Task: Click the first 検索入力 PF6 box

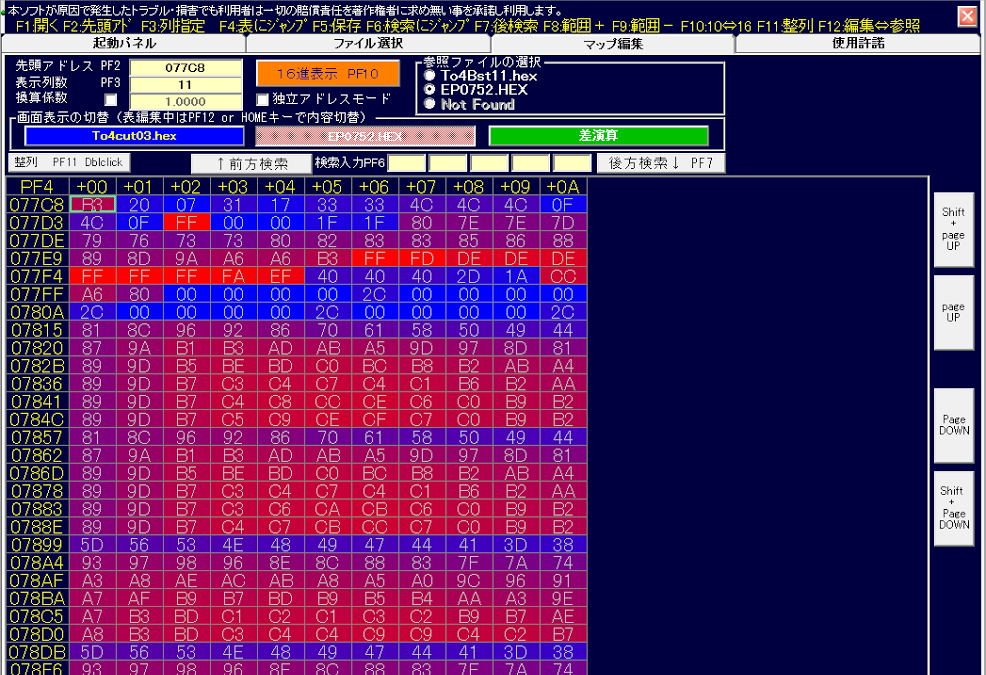Action: point(407,163)
